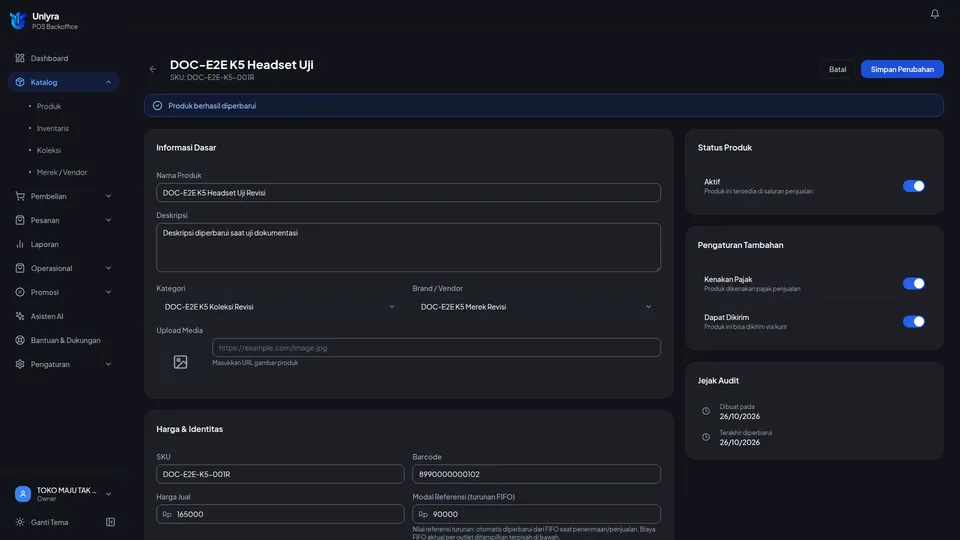Collapse sidebar using the panel icon
The image size is (960, 540).
tap(110, 522)
